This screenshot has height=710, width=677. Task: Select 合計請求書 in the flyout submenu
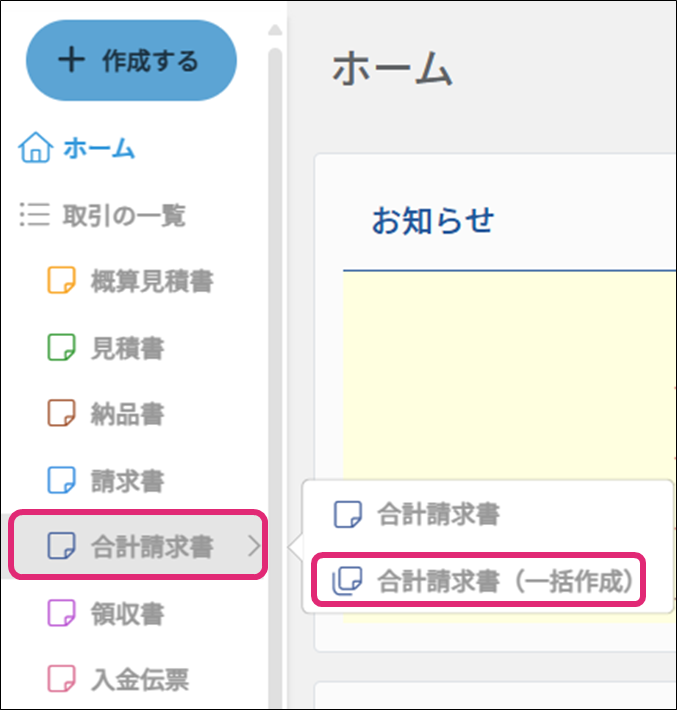coord(437,515)
